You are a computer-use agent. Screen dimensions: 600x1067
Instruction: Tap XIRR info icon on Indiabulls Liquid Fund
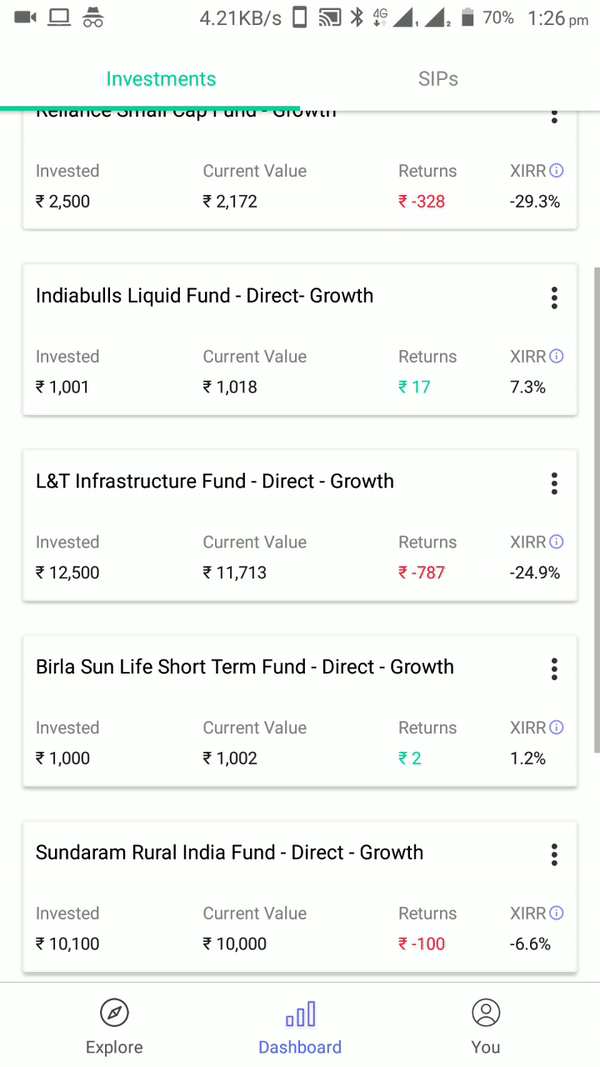pyautogui.click(x=556, y=355)
